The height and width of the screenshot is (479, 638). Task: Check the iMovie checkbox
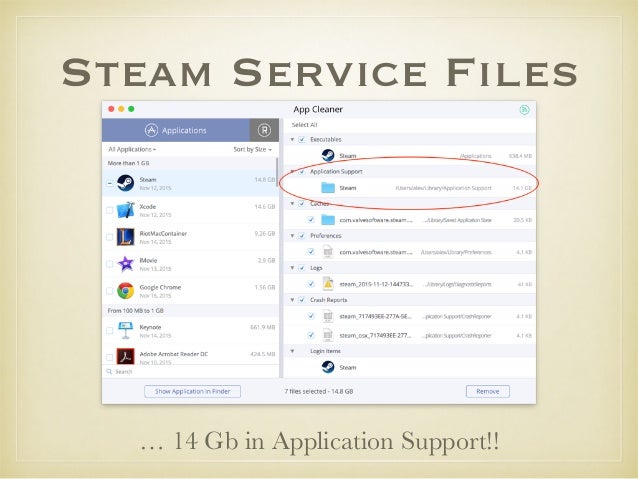[x=109, y=264]
